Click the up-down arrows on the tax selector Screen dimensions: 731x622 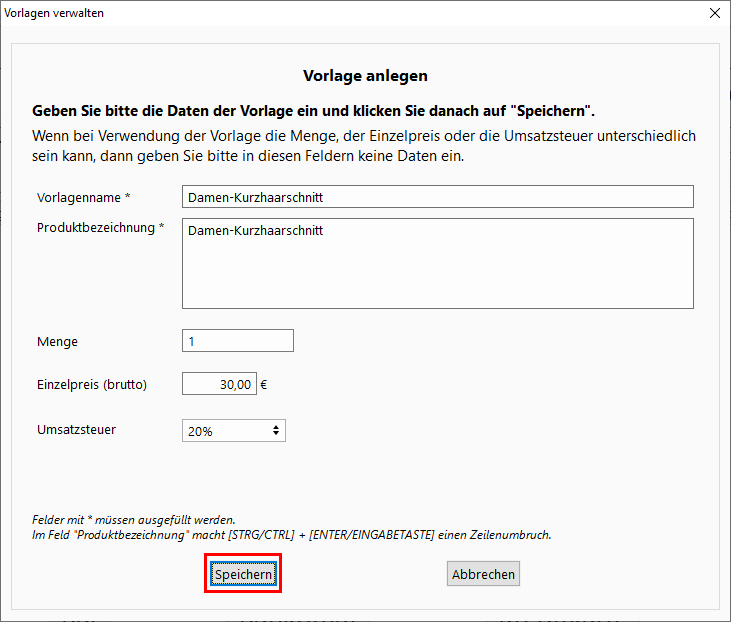point(276,431)
